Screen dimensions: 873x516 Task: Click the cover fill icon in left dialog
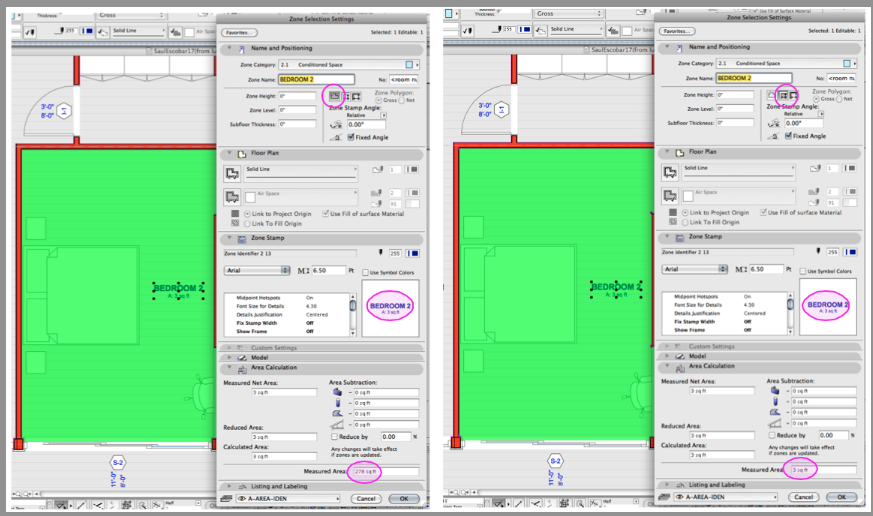232,197
